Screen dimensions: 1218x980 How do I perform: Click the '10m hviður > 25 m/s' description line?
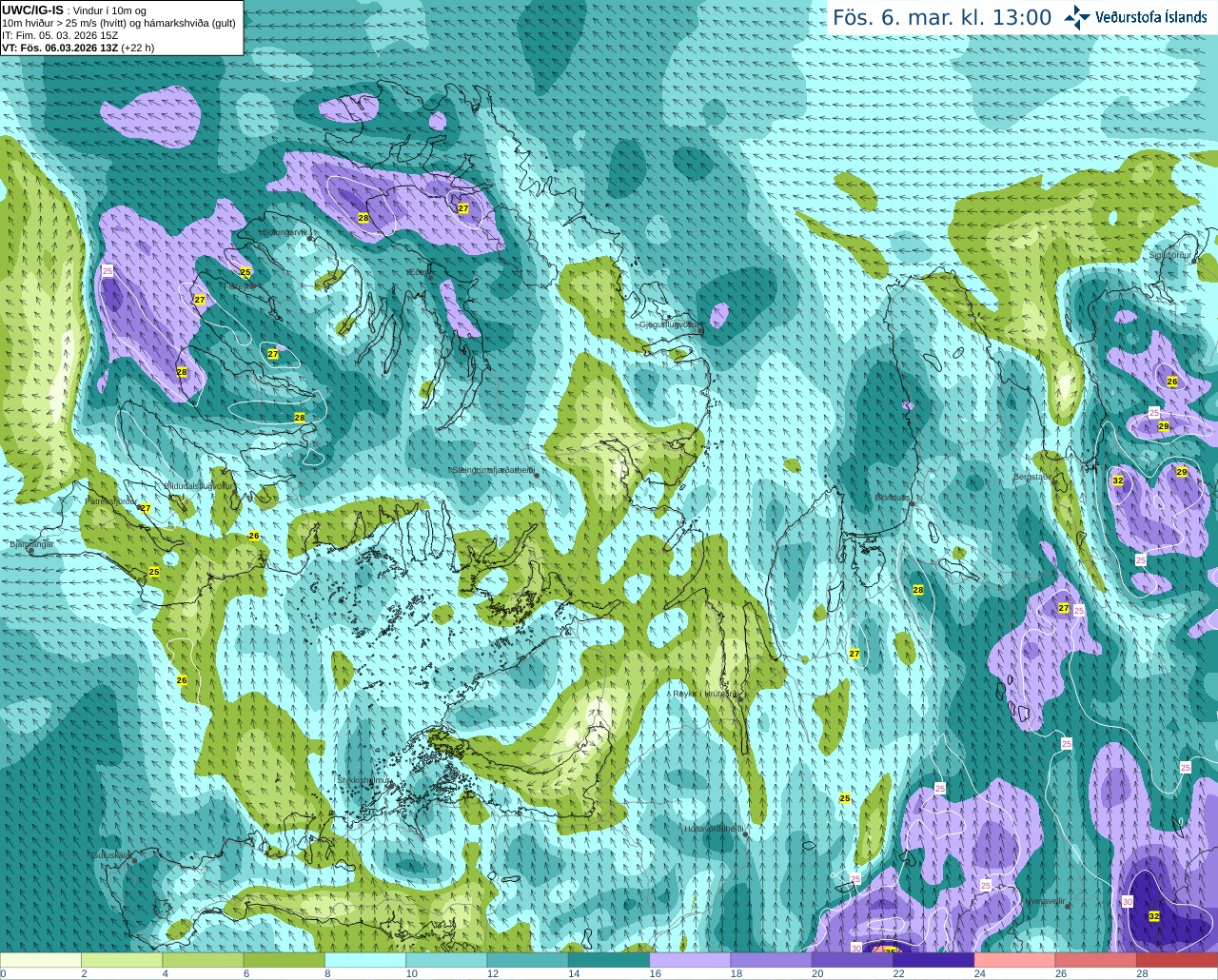tap(118, 23)
